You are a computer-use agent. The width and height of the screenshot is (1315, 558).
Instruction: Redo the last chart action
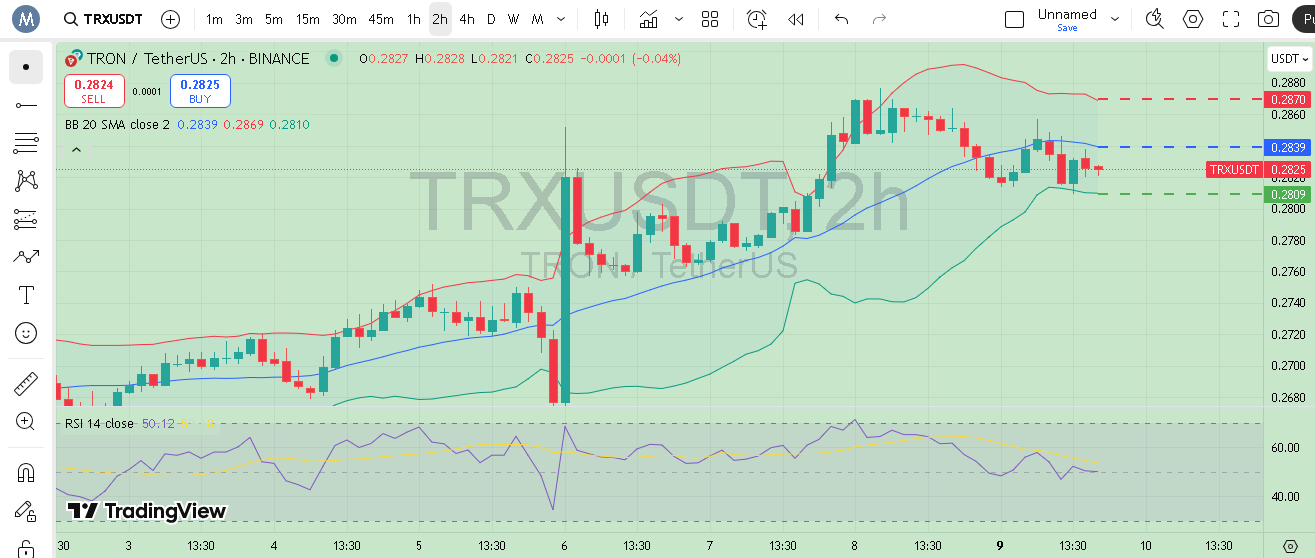click(879, 19)
